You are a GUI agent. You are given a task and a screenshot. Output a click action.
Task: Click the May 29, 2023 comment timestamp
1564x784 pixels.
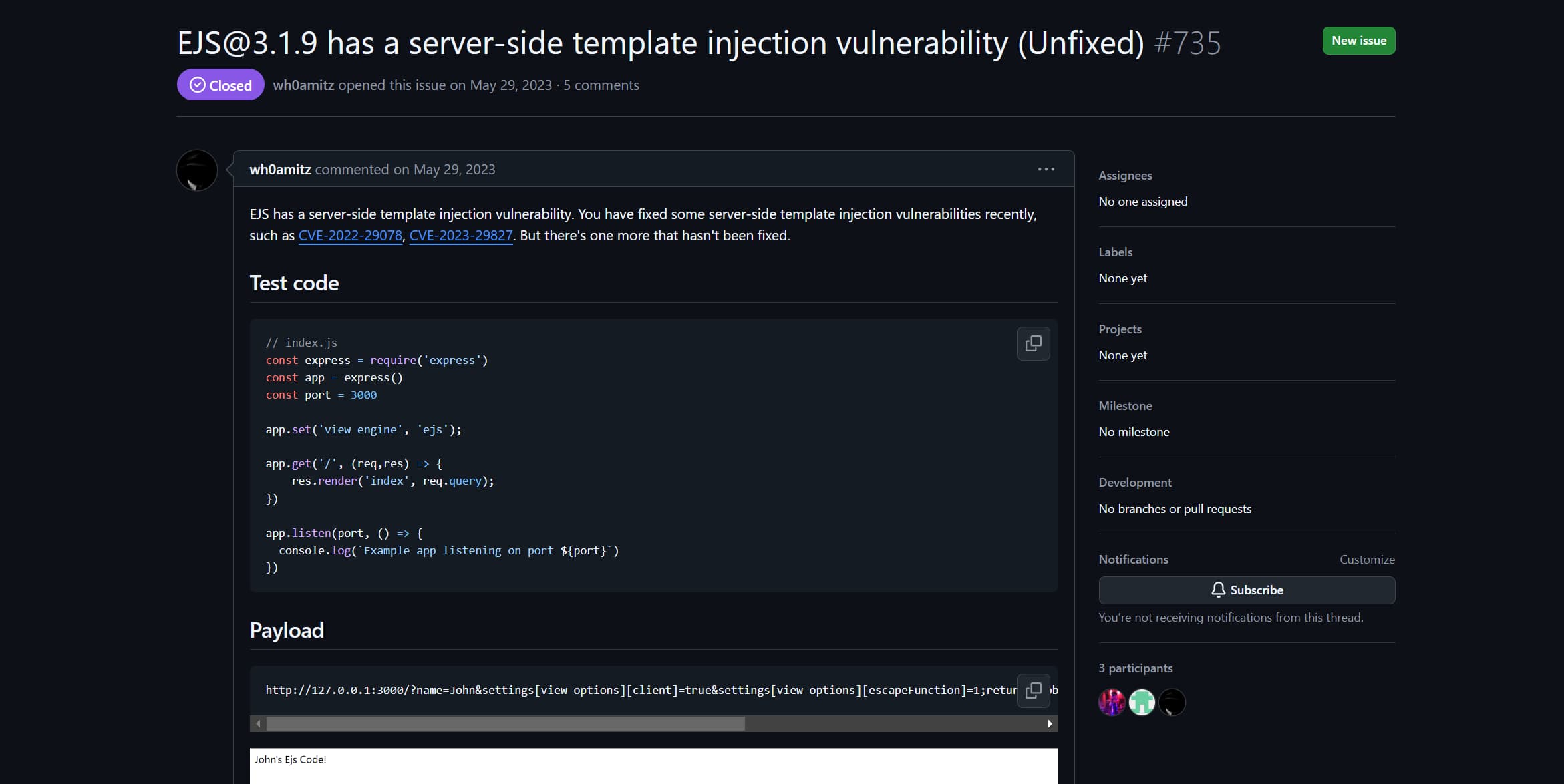coord(454,170)
